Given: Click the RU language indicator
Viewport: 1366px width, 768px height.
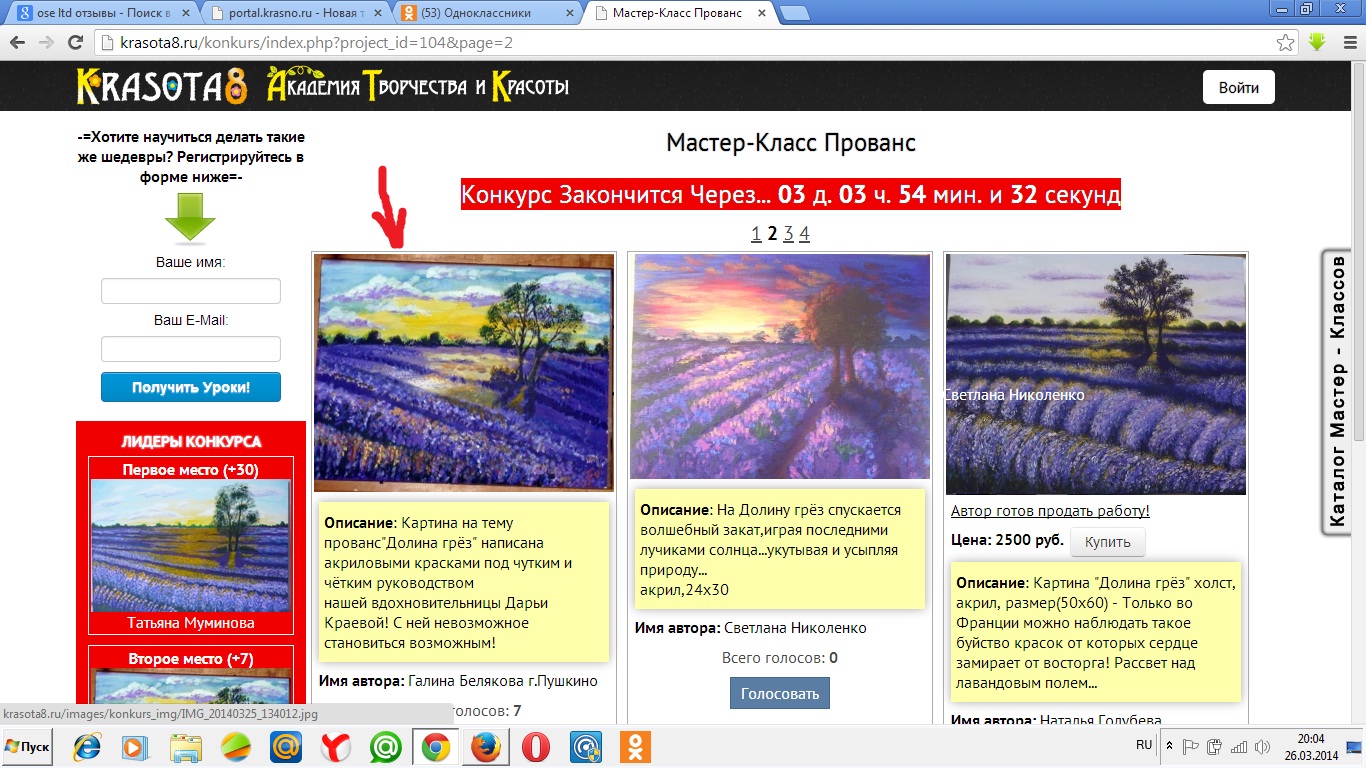Looking at the screenshot, I should pos(1144,745).
